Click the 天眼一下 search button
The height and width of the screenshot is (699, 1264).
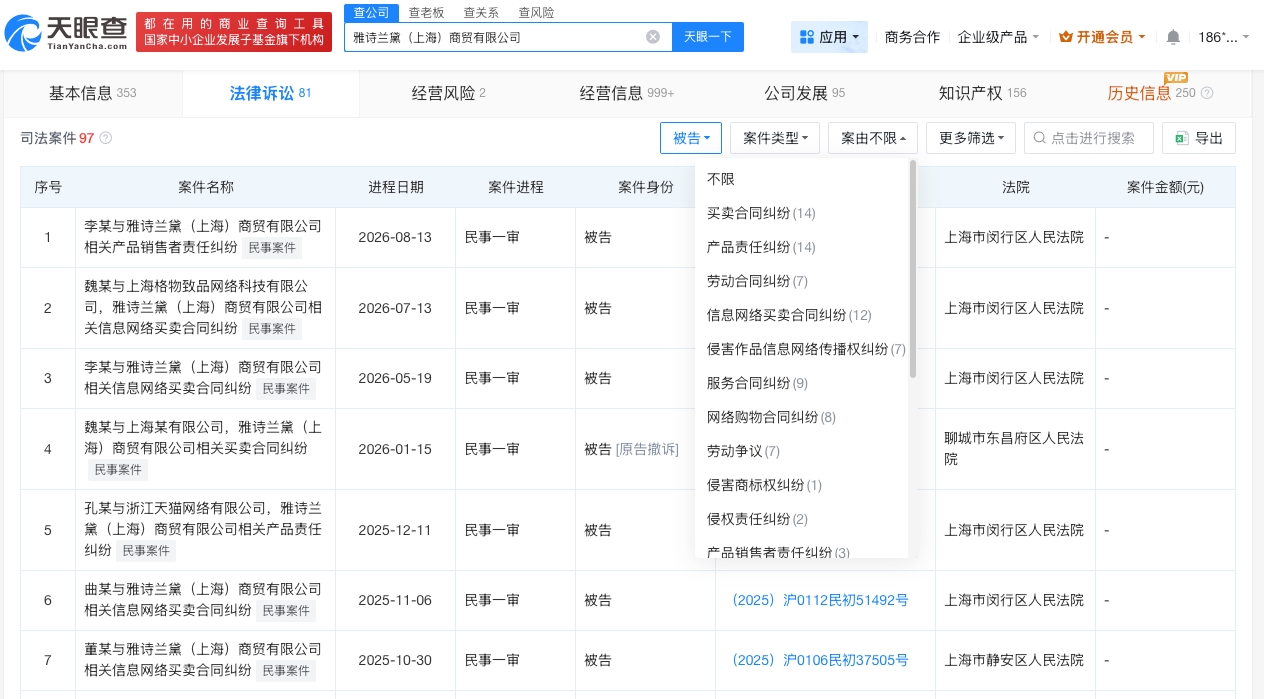click(x=708, y=37)
